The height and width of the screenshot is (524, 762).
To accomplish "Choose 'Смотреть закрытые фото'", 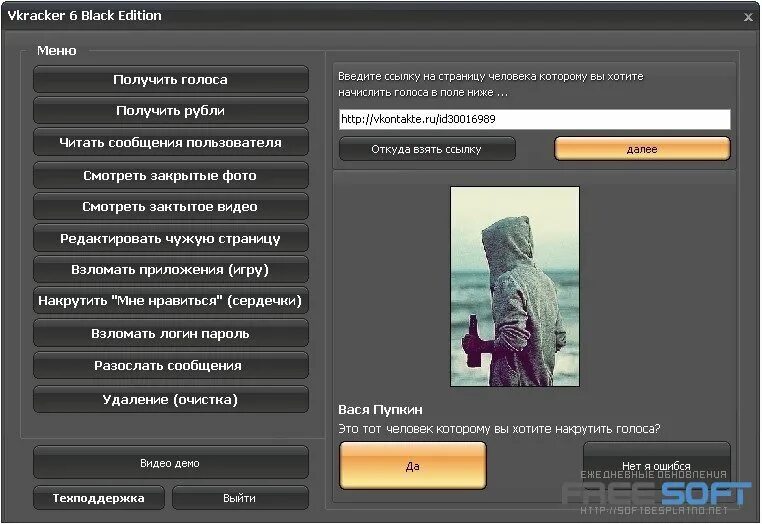I will [171, 175].
